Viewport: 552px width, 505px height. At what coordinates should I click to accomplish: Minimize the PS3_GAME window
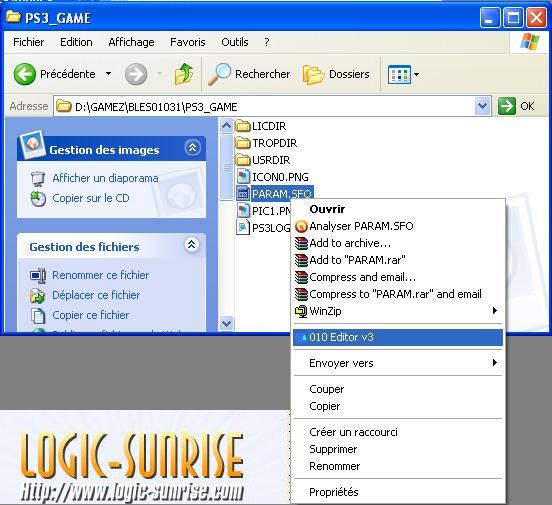pyautogui.click(x=490, y=18)
